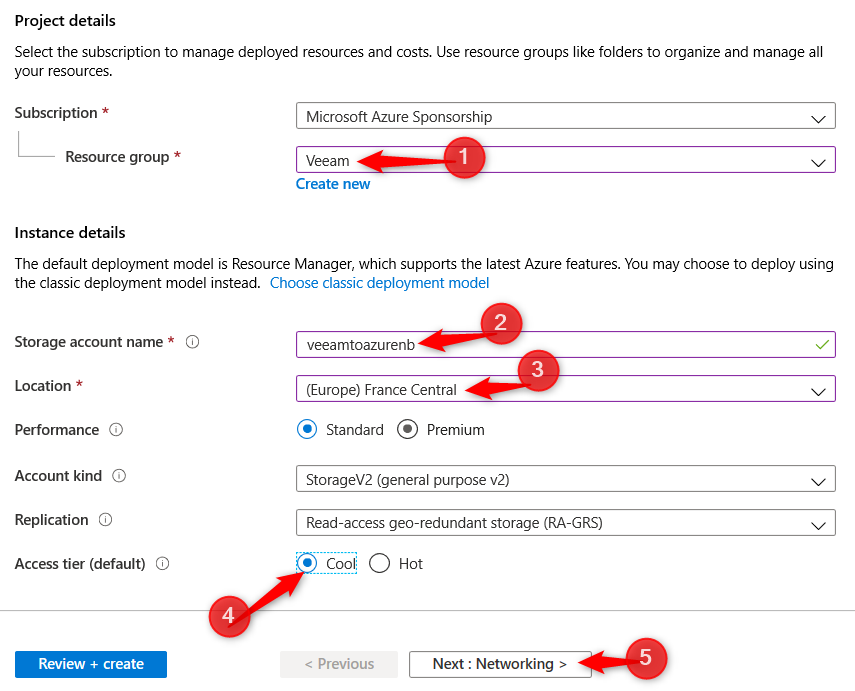855x691 pixels.
Task: Open the Subscription dropdown
Action: pyautogui.click(x=565, y=117)
